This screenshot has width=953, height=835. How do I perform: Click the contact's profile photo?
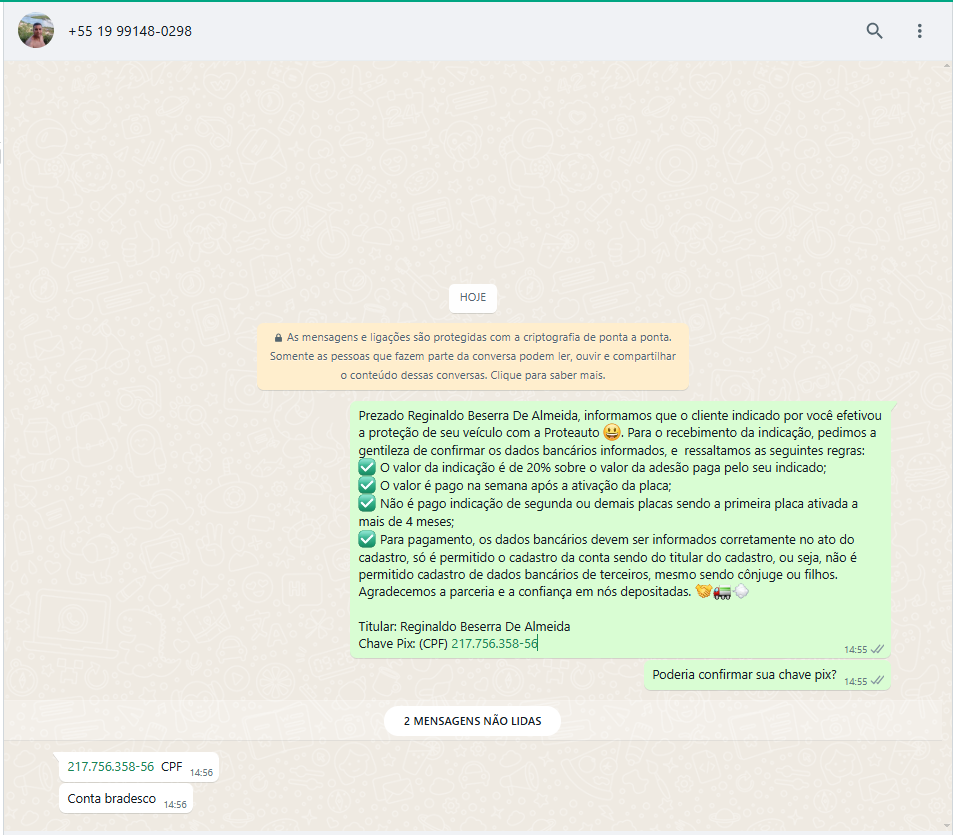37,31
